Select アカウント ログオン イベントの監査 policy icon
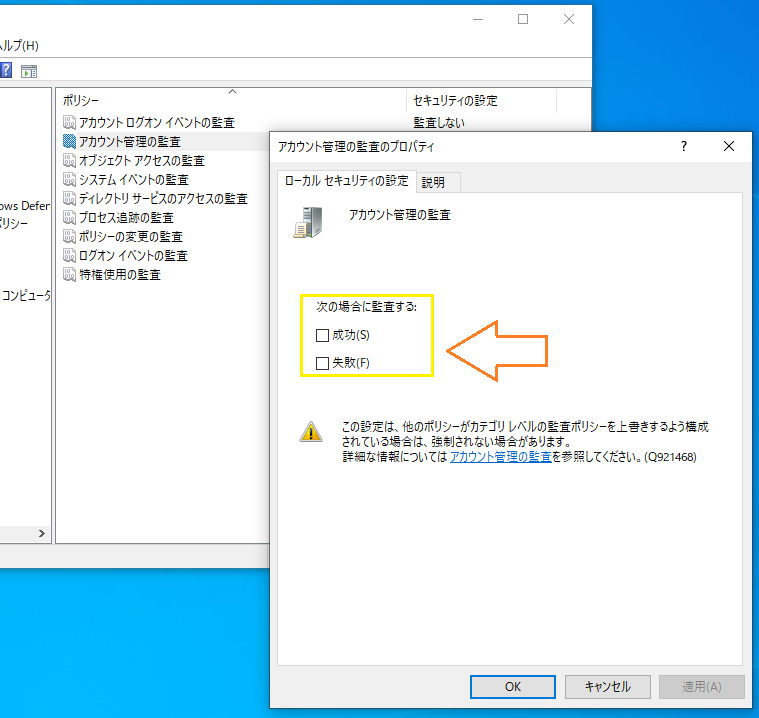Image resolution: width=759 pixels, height=718 pixels. [x=69, y=122]
